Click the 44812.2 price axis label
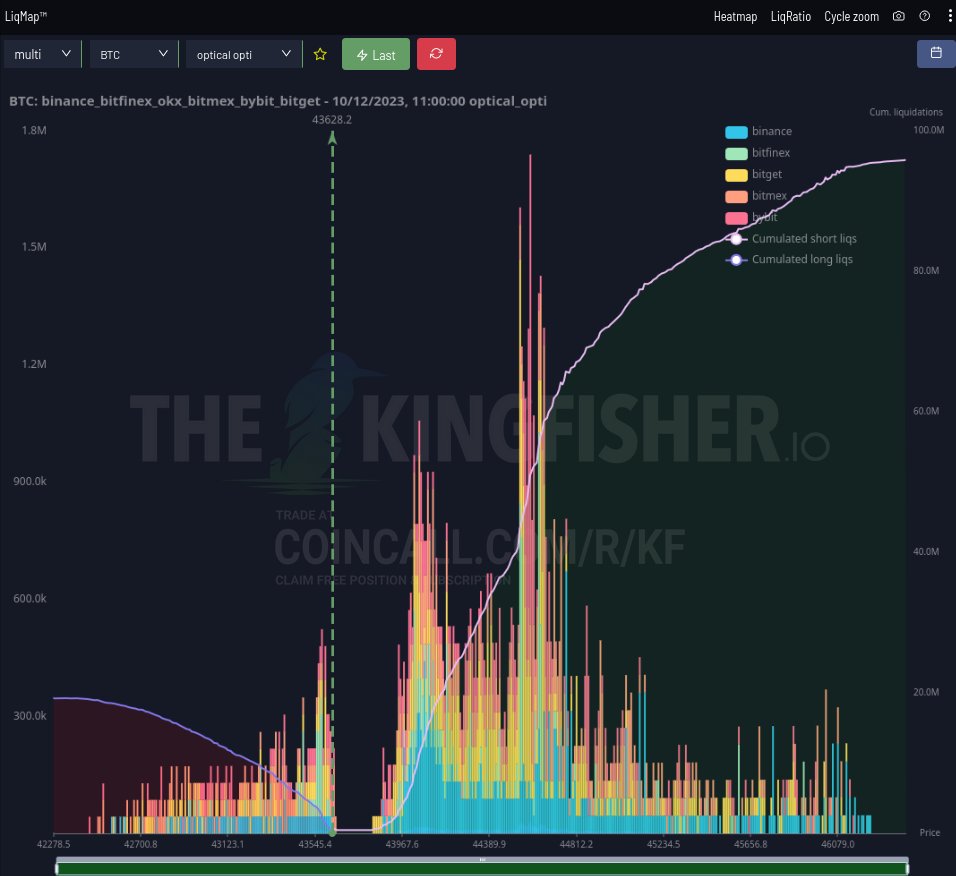This screenshot has width=956, height=876. [576, 844]
